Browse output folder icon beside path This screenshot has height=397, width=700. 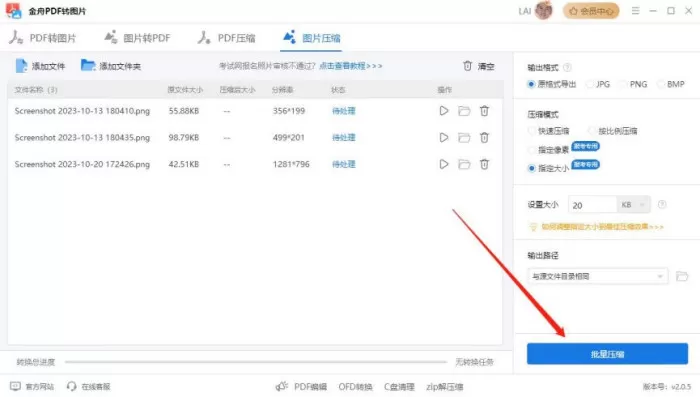(x=682, y=276)
